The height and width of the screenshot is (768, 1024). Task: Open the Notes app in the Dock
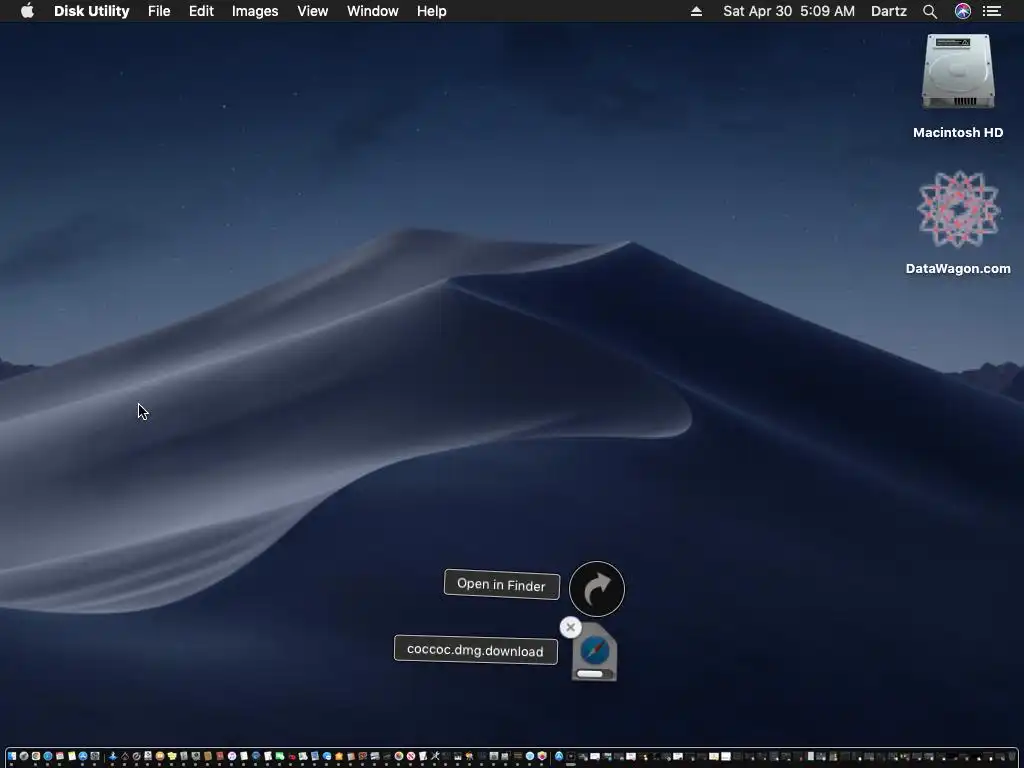coord(72,756)
